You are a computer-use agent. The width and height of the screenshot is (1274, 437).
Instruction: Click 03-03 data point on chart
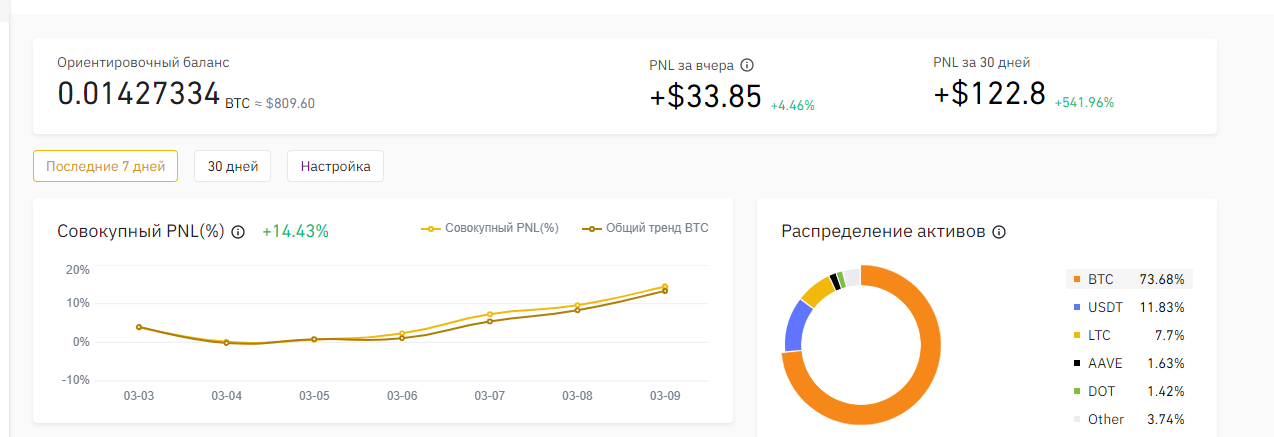(139, 327)
